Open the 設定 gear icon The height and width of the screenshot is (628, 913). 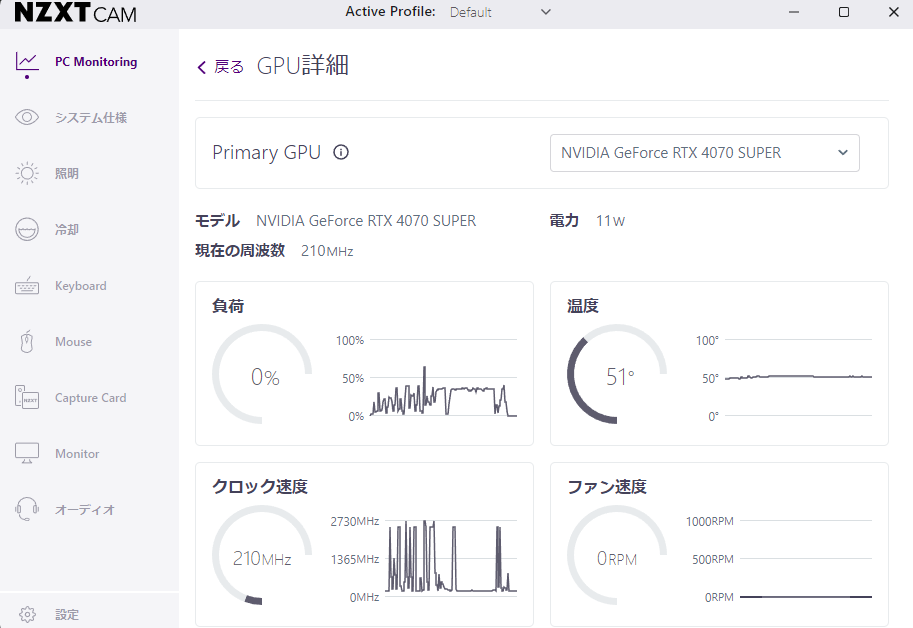click(27, 614)
